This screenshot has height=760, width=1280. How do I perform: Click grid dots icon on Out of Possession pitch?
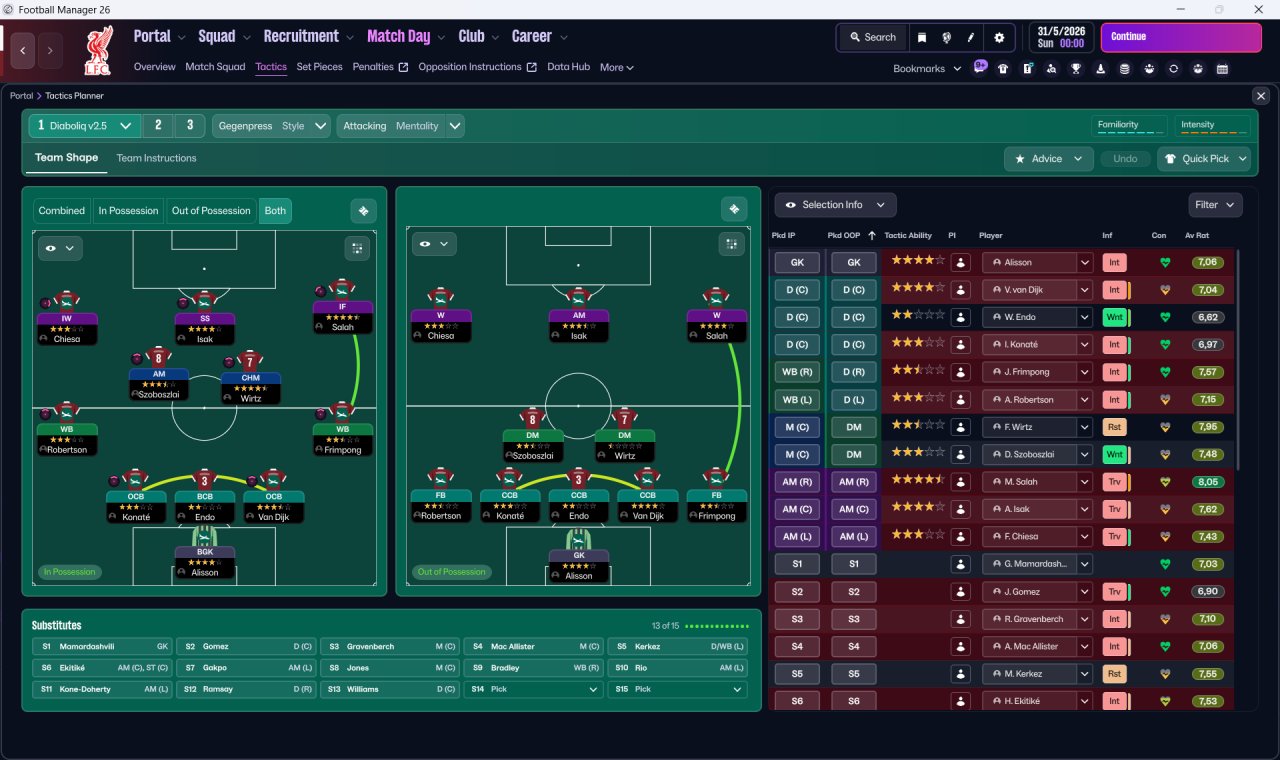731,244
